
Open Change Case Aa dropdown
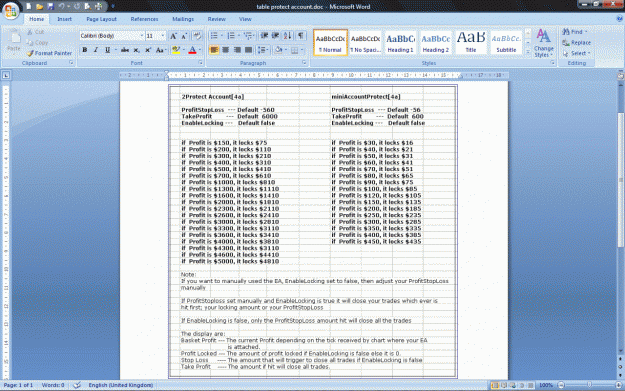(161, 50)
